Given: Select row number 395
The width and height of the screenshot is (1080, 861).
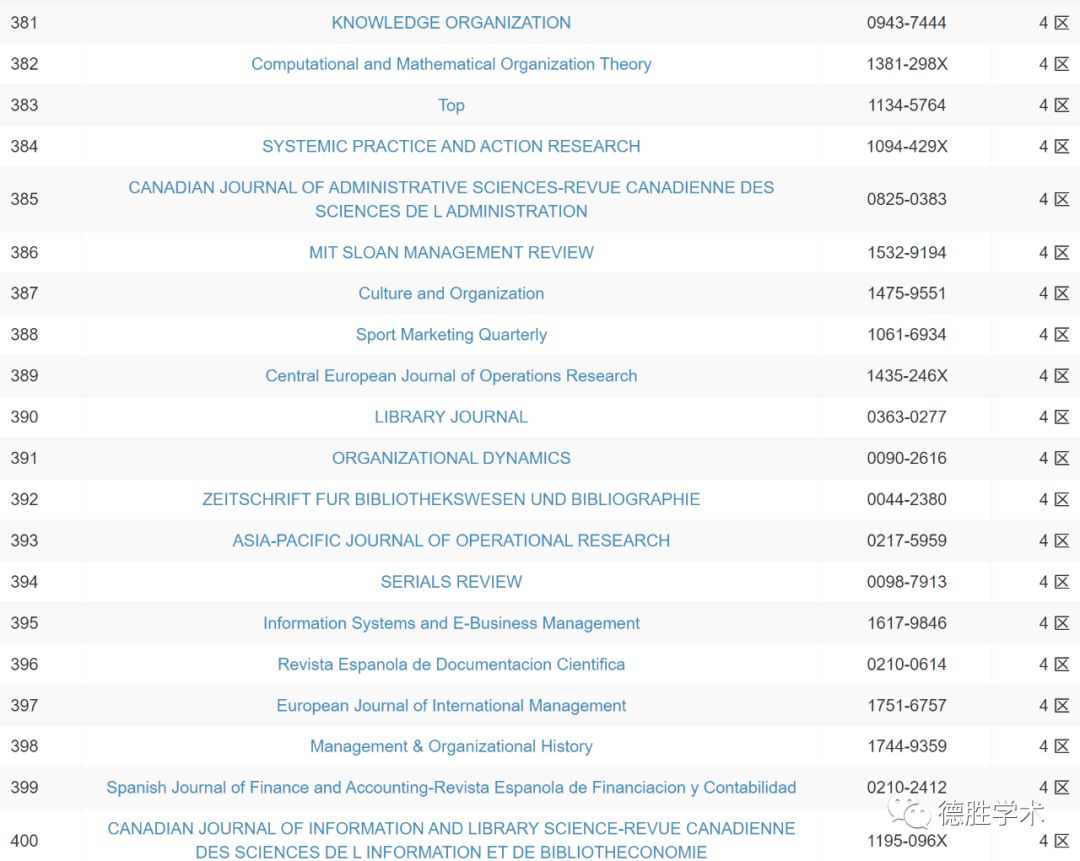Looking at the screenshot, I should [x=24, y=623].
